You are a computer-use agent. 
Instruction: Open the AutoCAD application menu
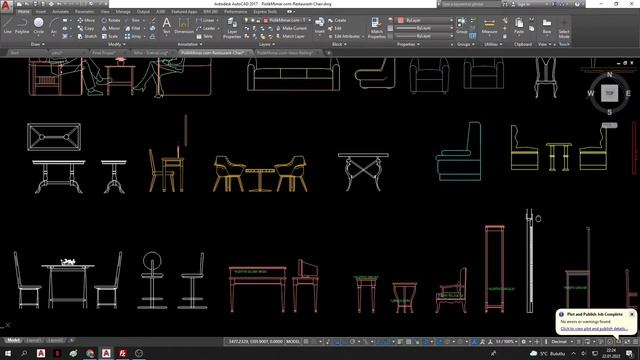pyautogui.click(x=6, y=7)
